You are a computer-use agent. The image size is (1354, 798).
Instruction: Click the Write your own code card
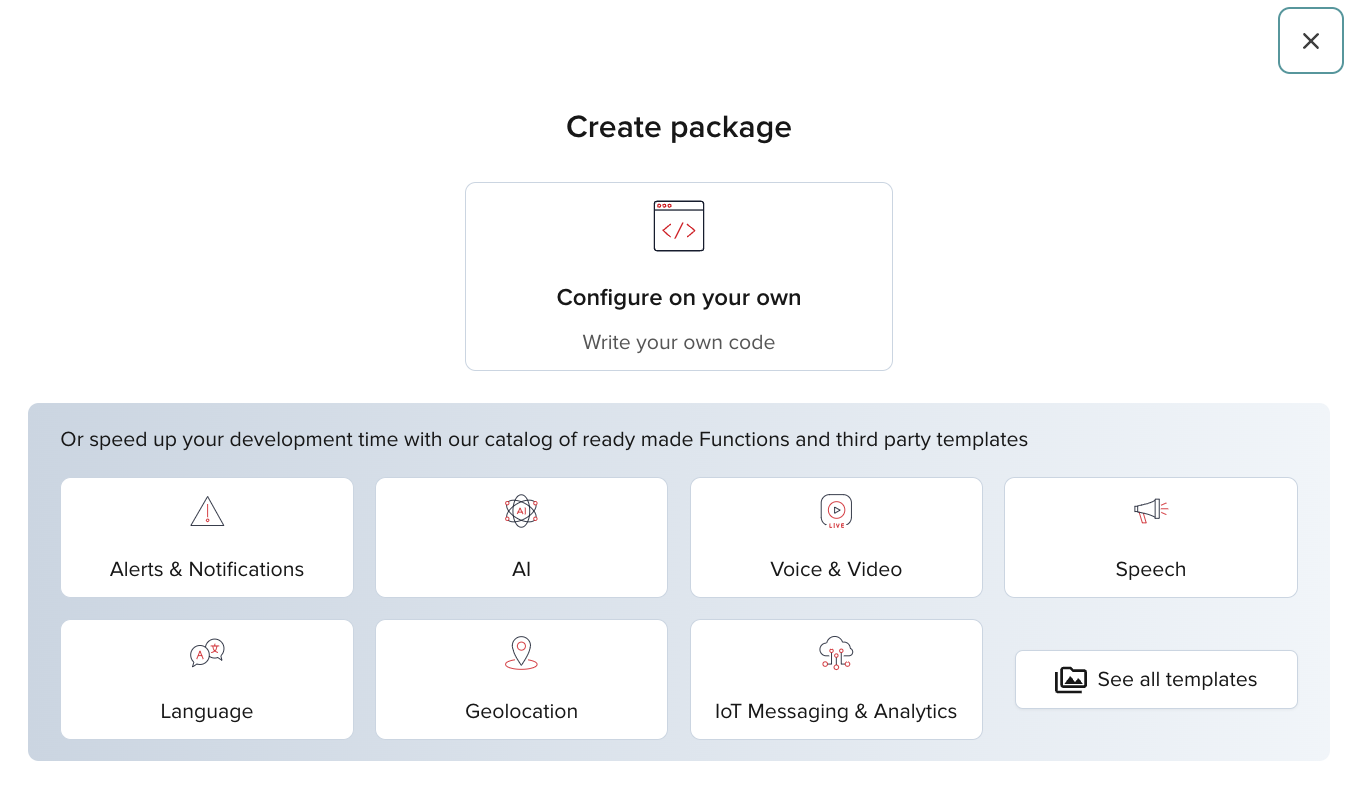tap(679, 342)
